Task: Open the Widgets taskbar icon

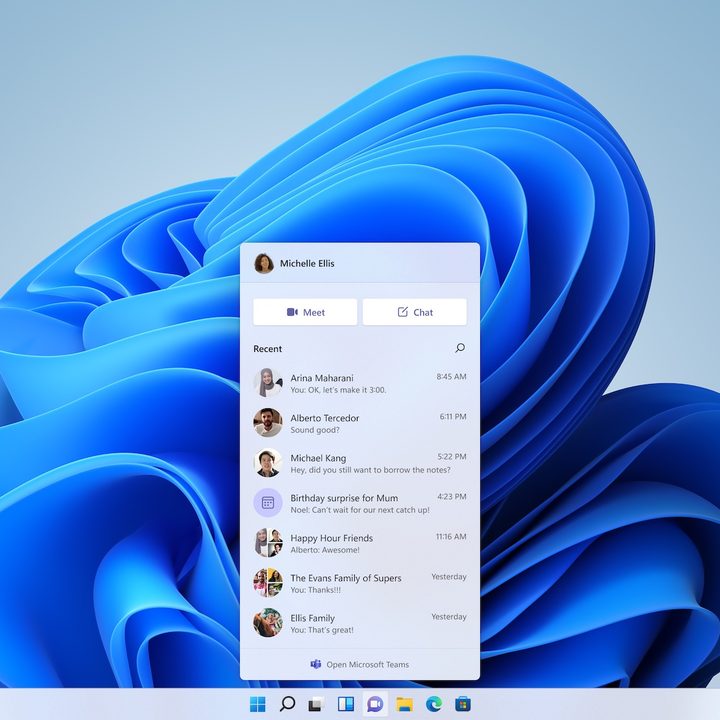Action: click(346, 703)
